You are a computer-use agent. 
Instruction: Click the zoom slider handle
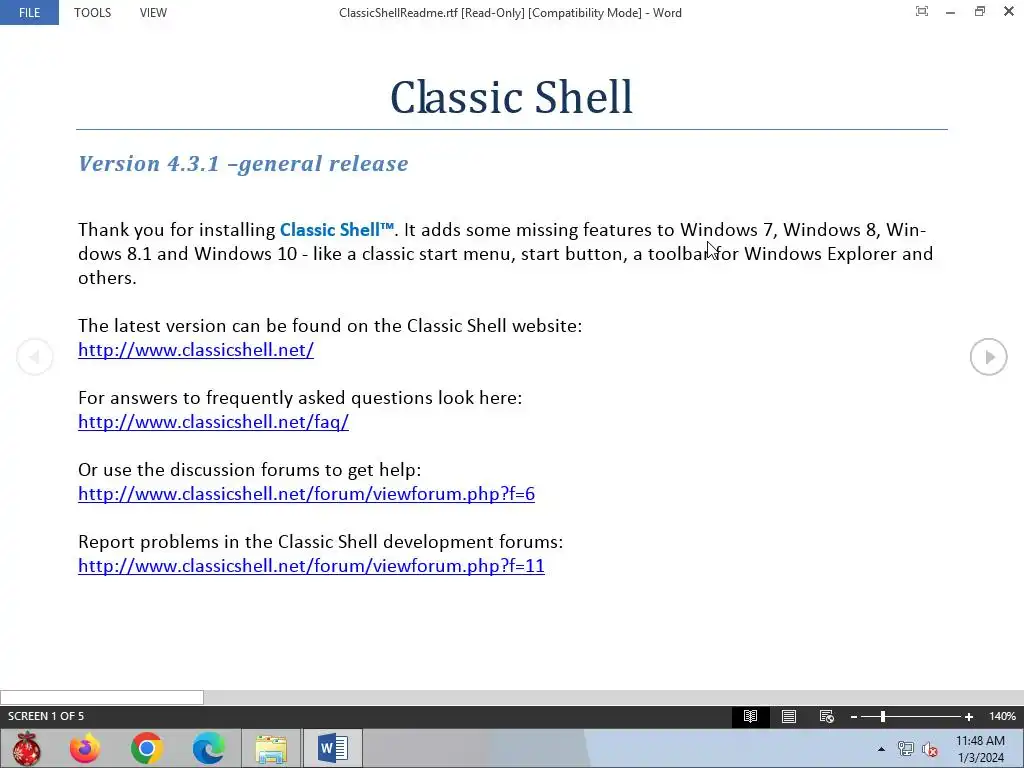[x=883, y=716]
